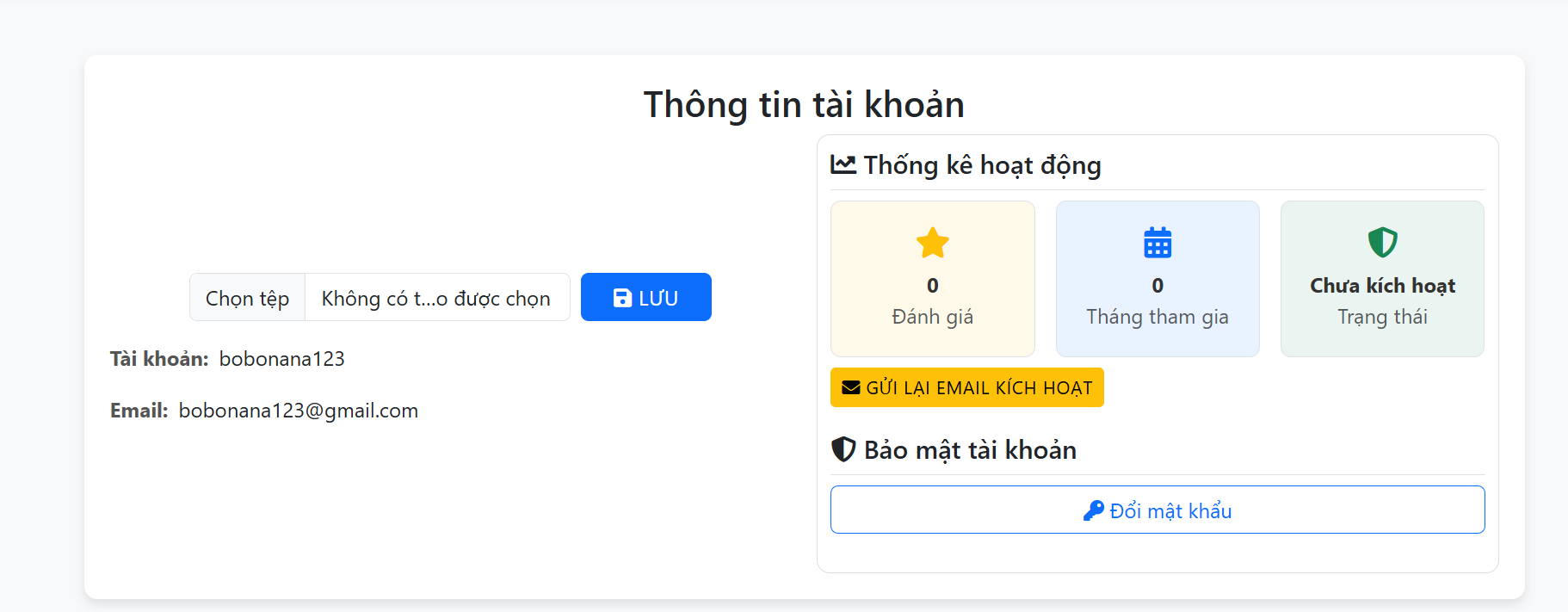Click the green shield status icon
This screenshot has height=612, width=1568.
1382,243
